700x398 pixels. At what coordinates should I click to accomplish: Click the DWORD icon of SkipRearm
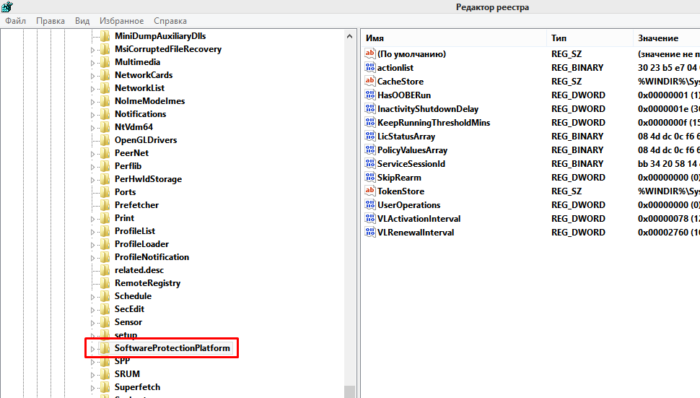[370, 178]
